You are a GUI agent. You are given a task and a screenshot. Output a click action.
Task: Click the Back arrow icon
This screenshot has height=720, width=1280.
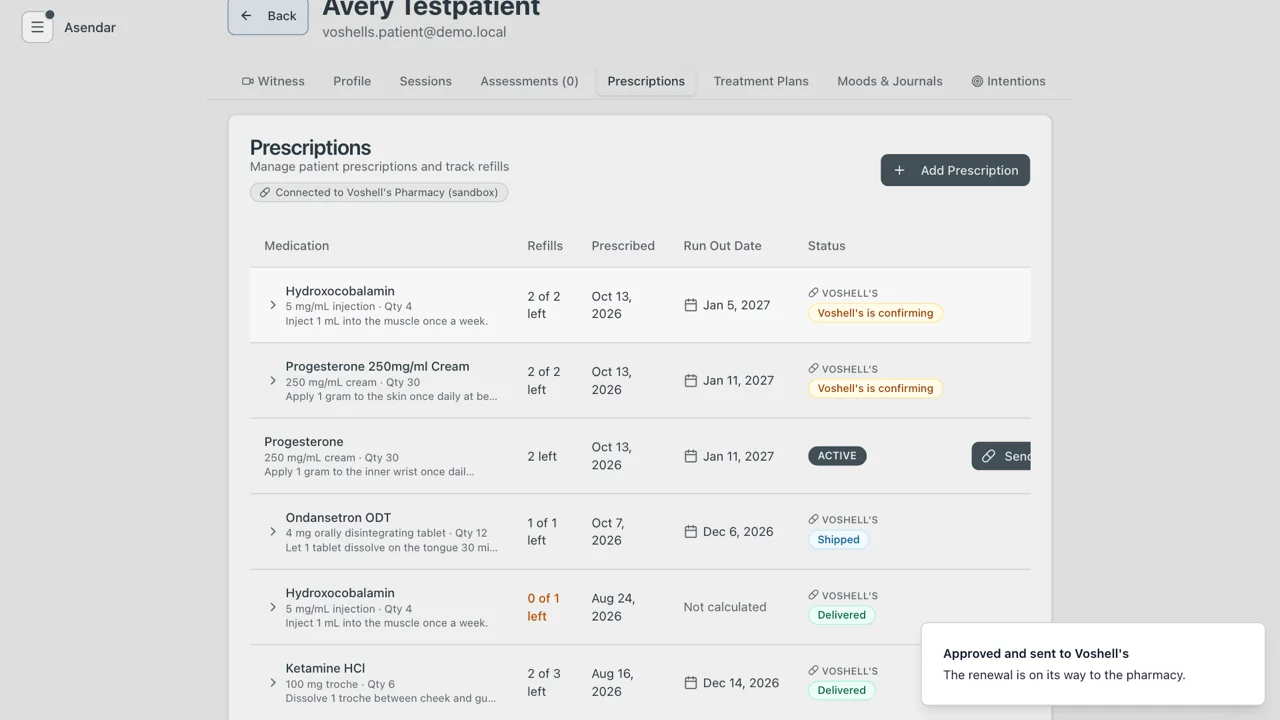click(x=247, y=16)
